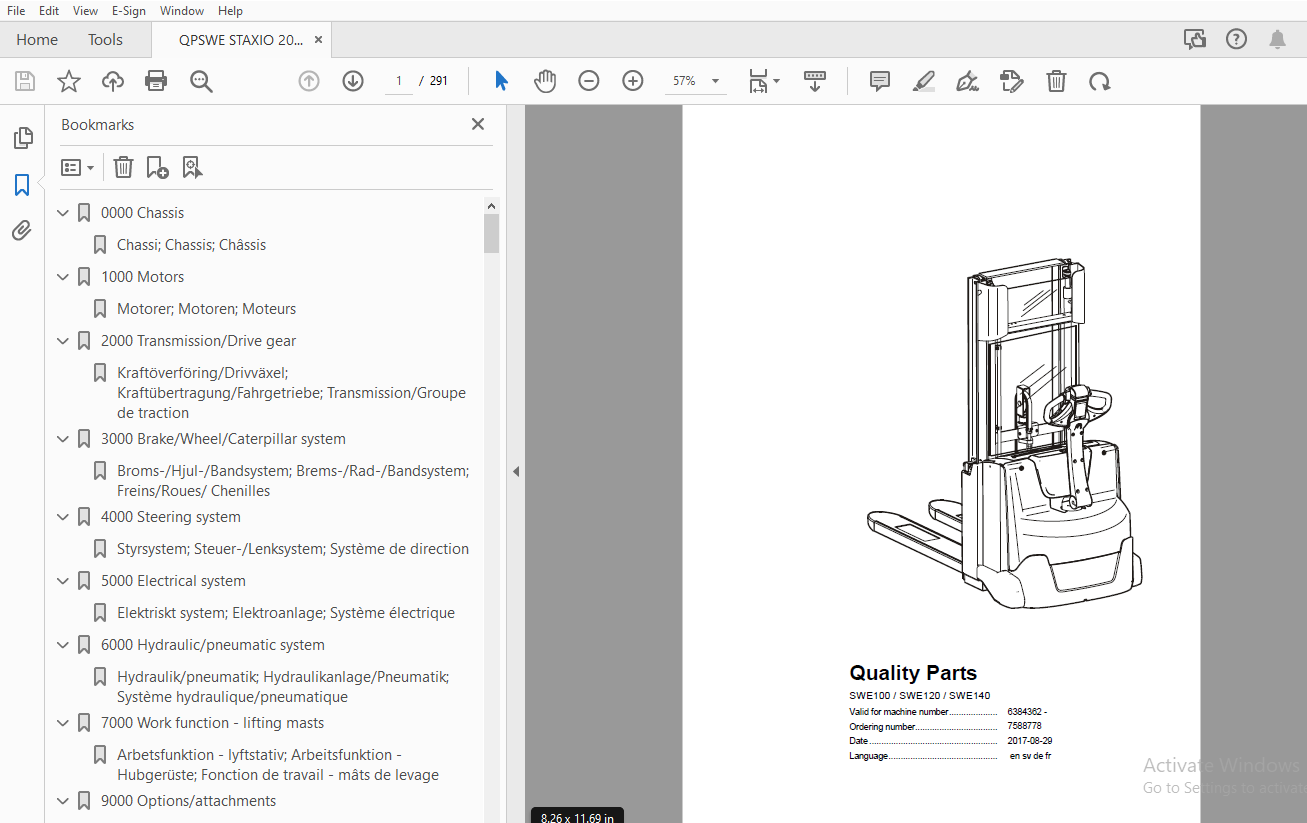The height and width of the screenshot is (823, 1307).
Task: Open the E-Sign menu
Action: tap(129, 10)
